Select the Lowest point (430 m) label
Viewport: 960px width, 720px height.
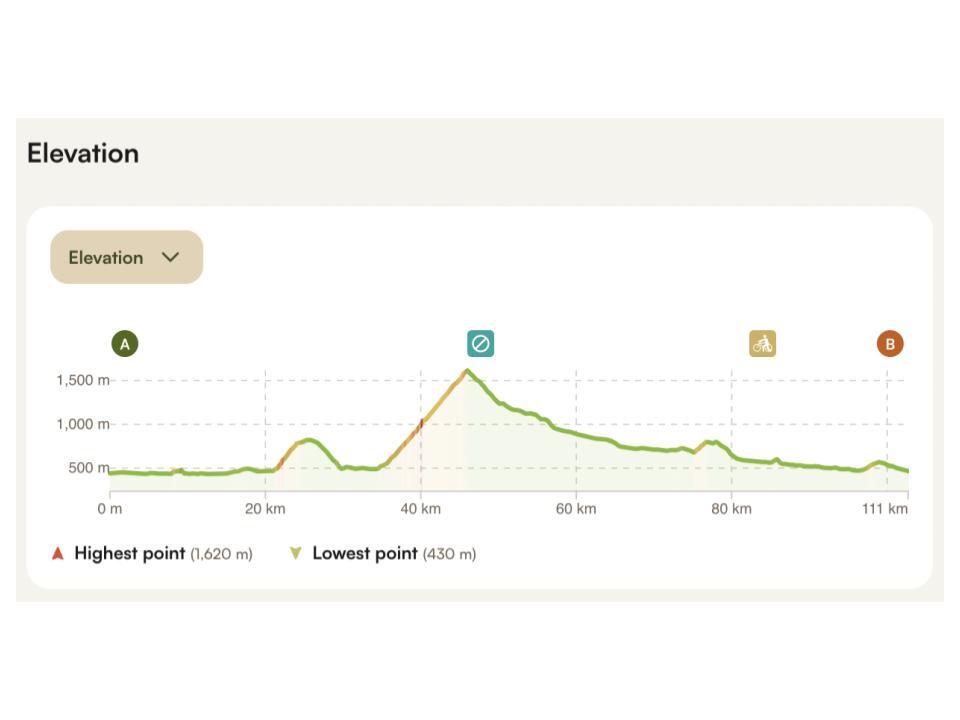(x=394, y=553)
